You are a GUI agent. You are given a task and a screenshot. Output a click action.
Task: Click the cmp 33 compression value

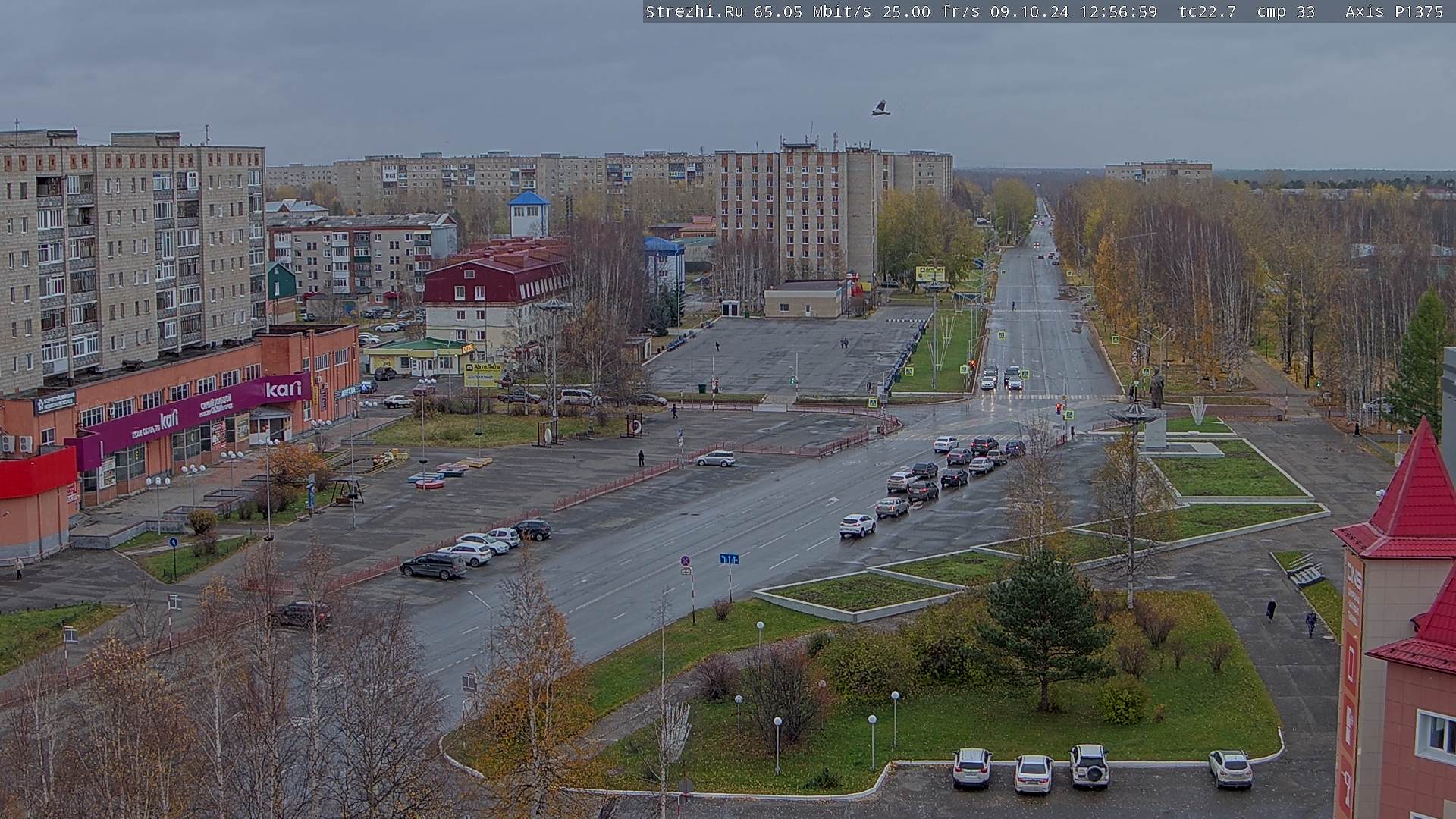[1285, 11]
